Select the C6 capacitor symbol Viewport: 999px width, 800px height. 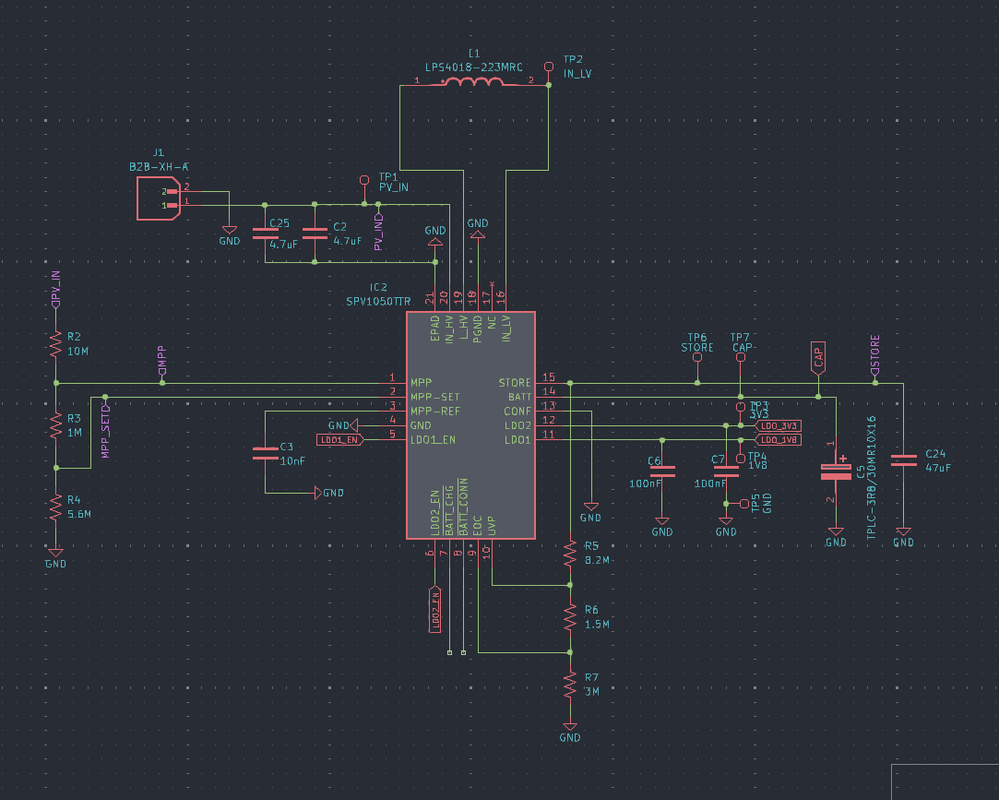point(662,471)
